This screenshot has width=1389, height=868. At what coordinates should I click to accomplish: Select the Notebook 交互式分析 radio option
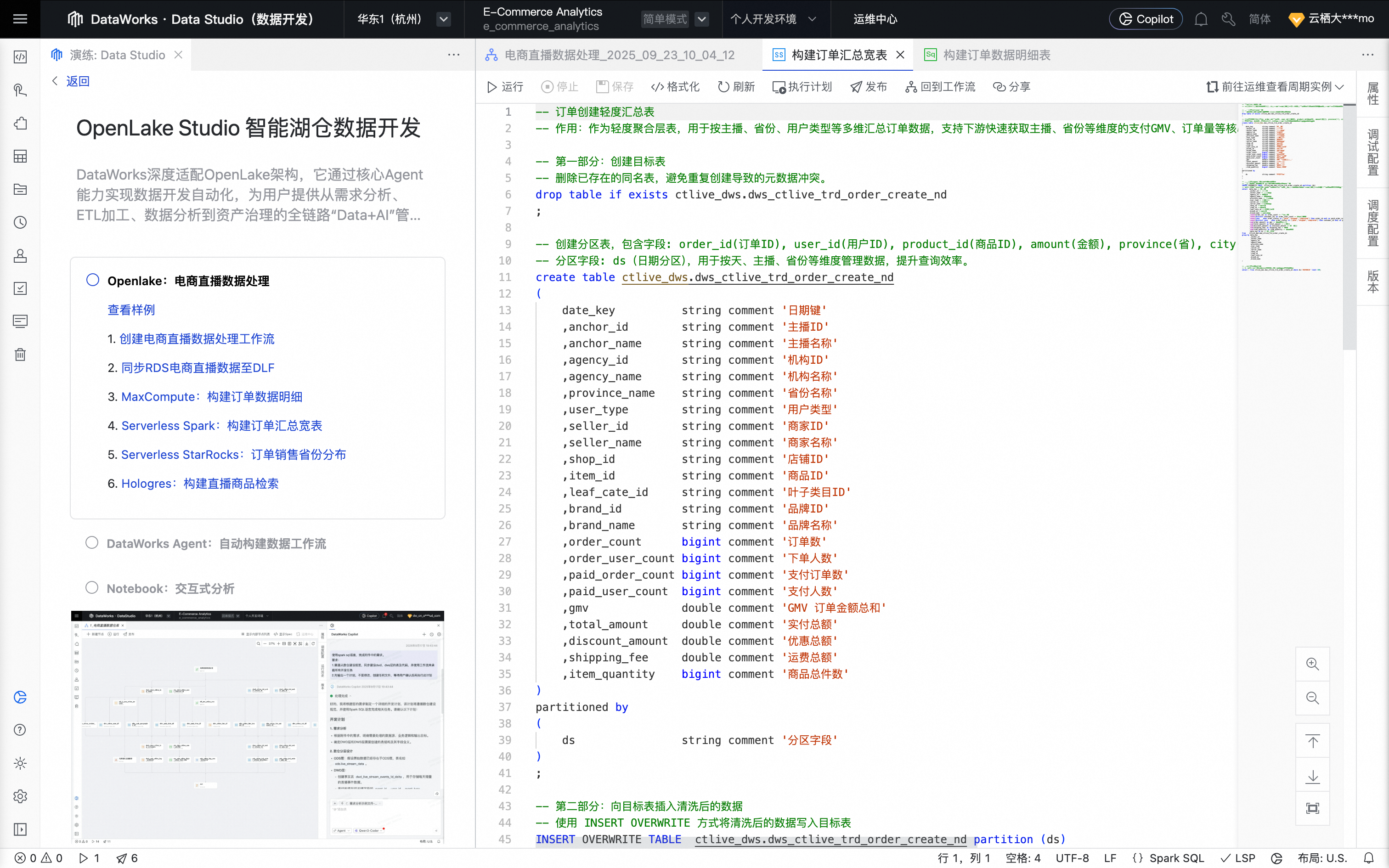[x=92, y=587]
